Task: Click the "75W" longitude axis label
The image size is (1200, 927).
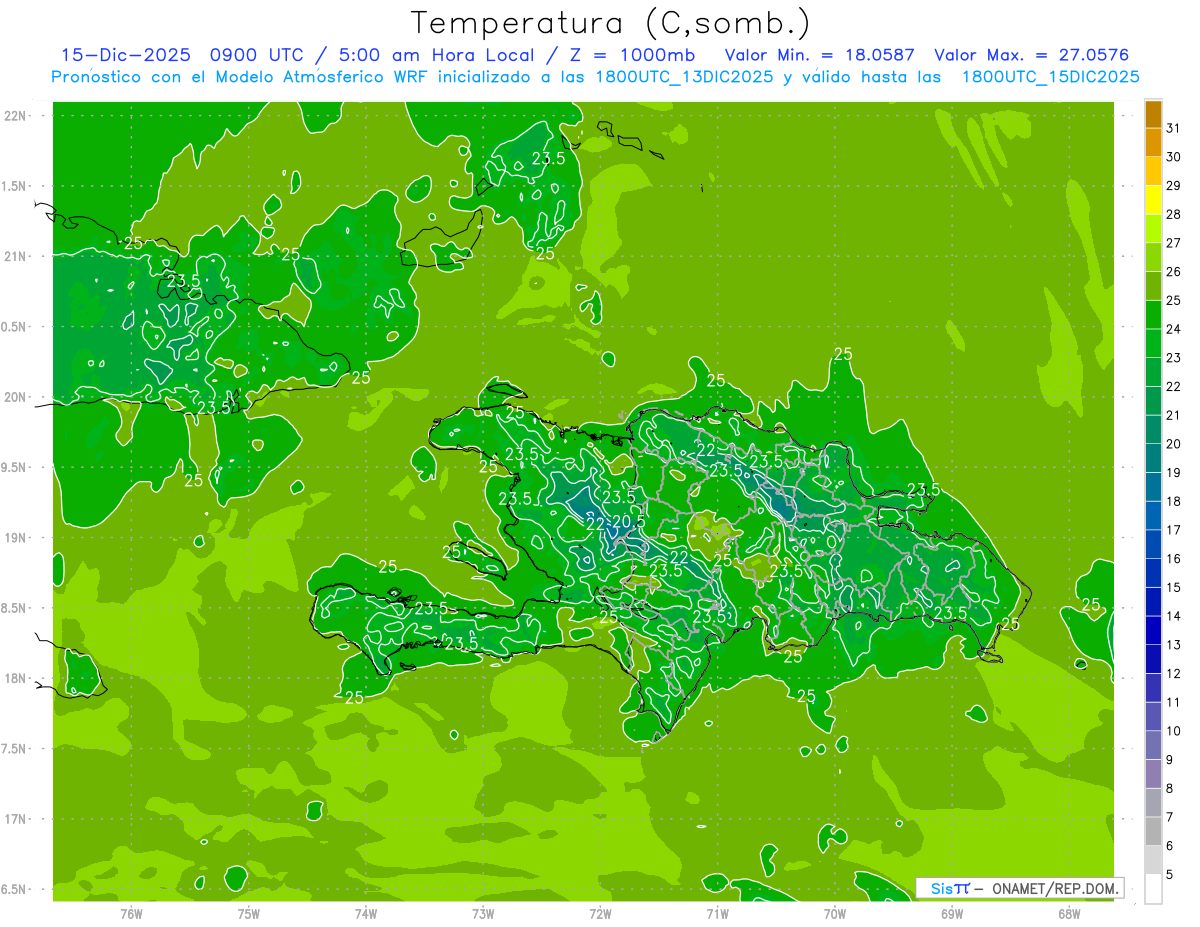Action: (249, 913)
